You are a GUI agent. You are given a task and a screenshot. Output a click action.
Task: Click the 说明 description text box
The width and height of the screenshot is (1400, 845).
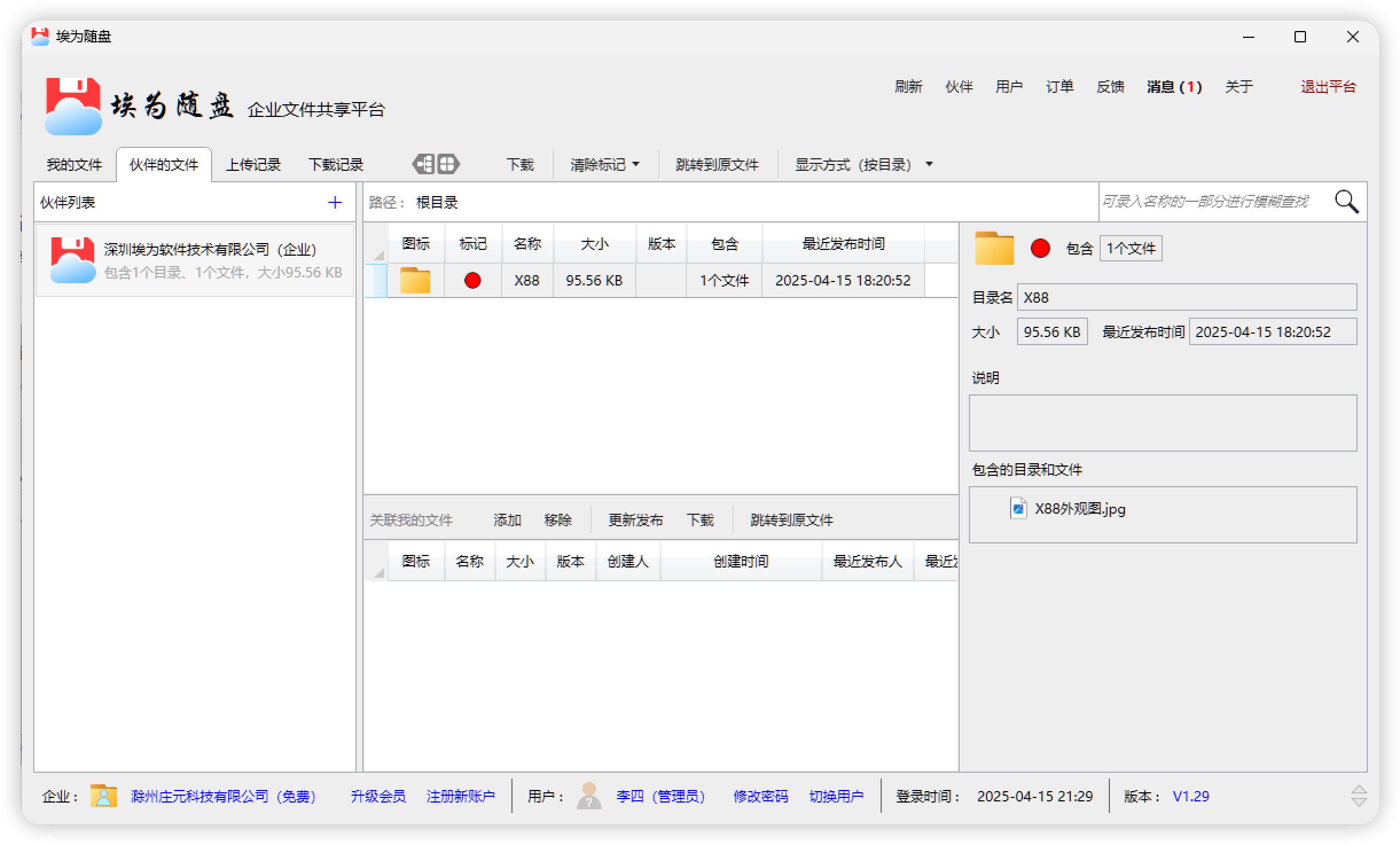pos(1163,423)
